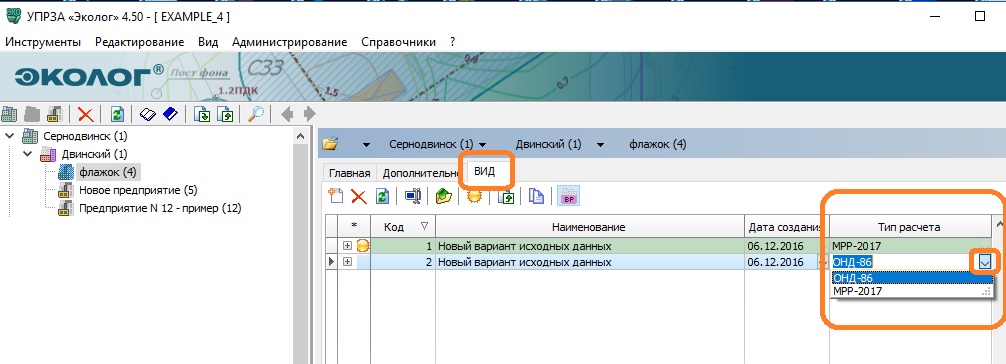Click the green refresh icon above the tree

point(117,115)
